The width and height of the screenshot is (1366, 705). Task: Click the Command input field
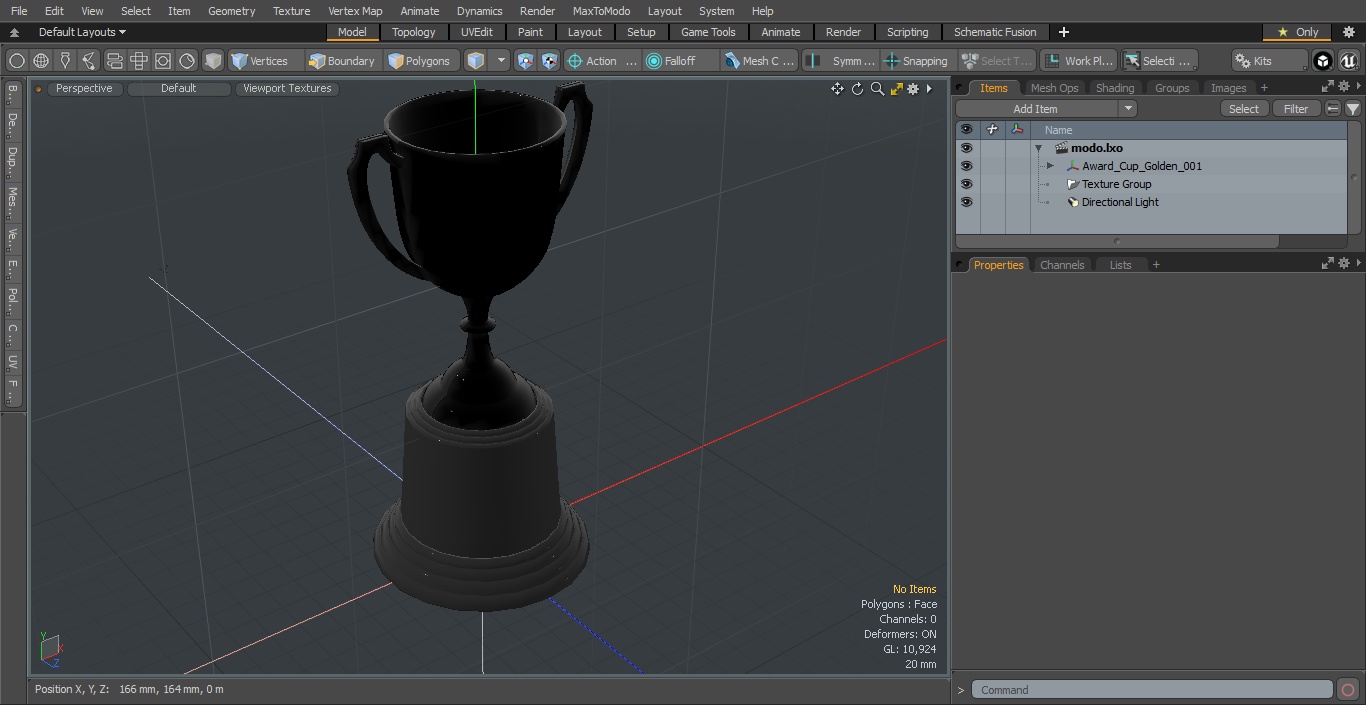click(x=1152, y=690)
